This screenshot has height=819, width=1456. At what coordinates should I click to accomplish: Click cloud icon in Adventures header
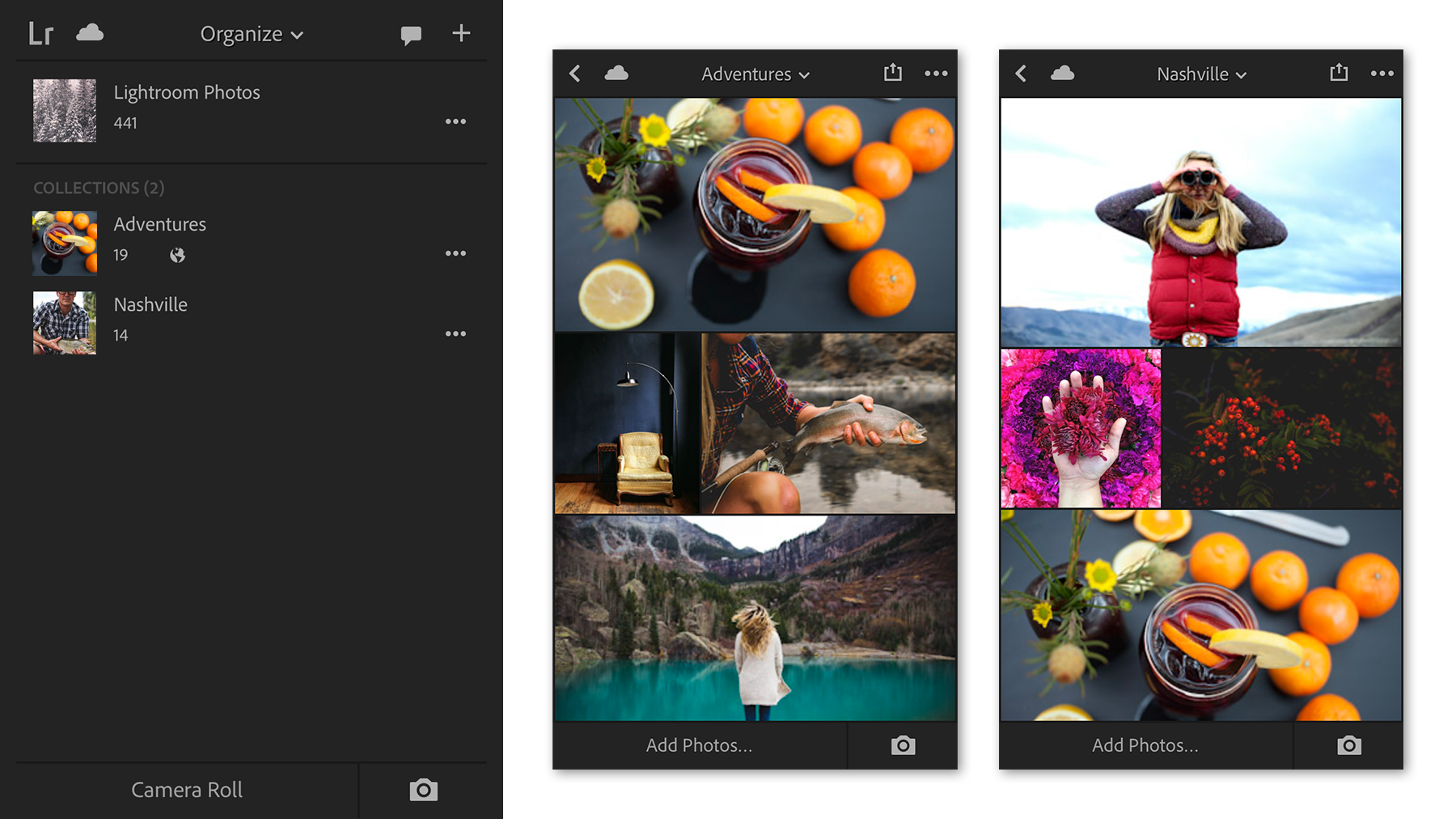tap(616, 74)
